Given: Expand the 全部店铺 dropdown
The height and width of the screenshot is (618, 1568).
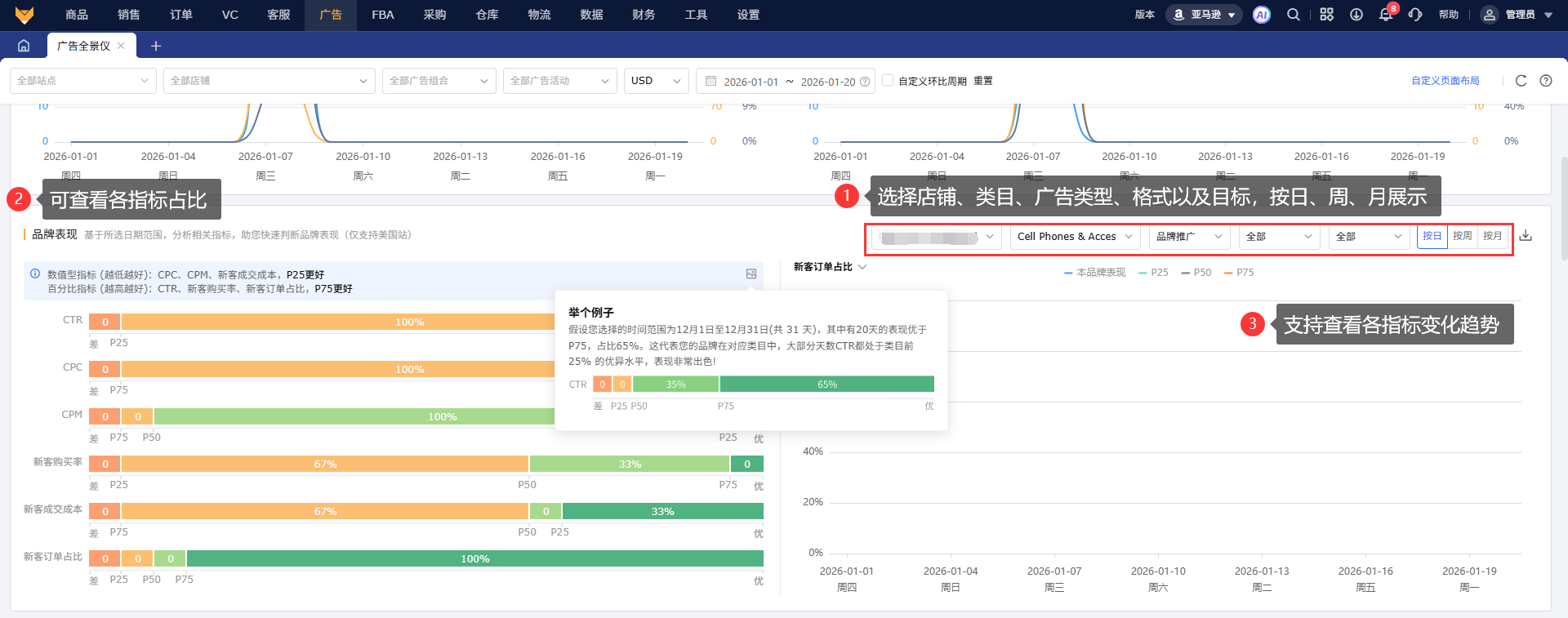Looking at the screenshot, I should coord(269,81).
